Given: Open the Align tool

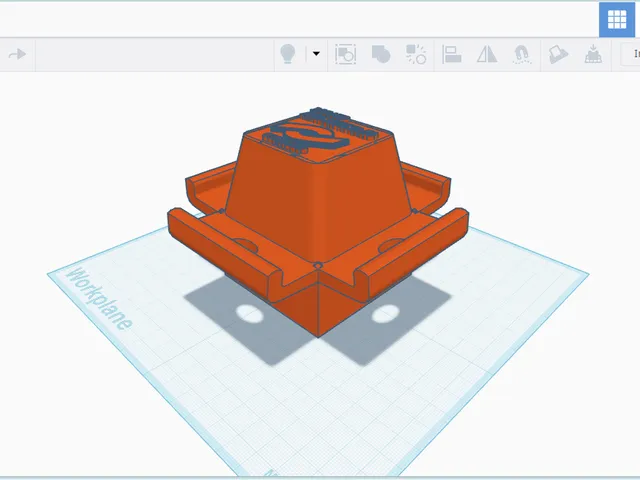Looking at the screenshot, I should tap(452, 54).
